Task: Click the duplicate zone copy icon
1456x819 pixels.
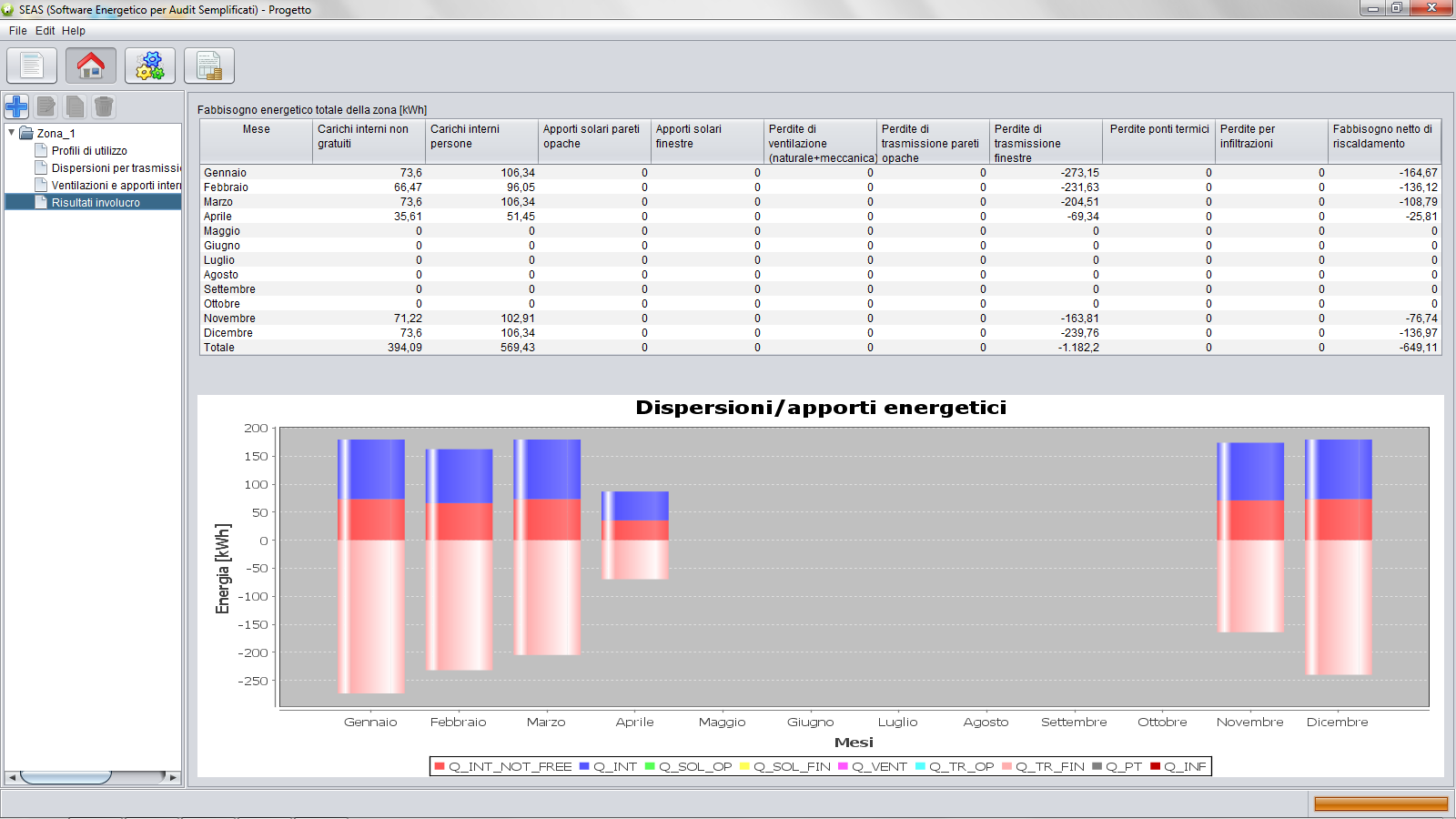Action: 76,106
